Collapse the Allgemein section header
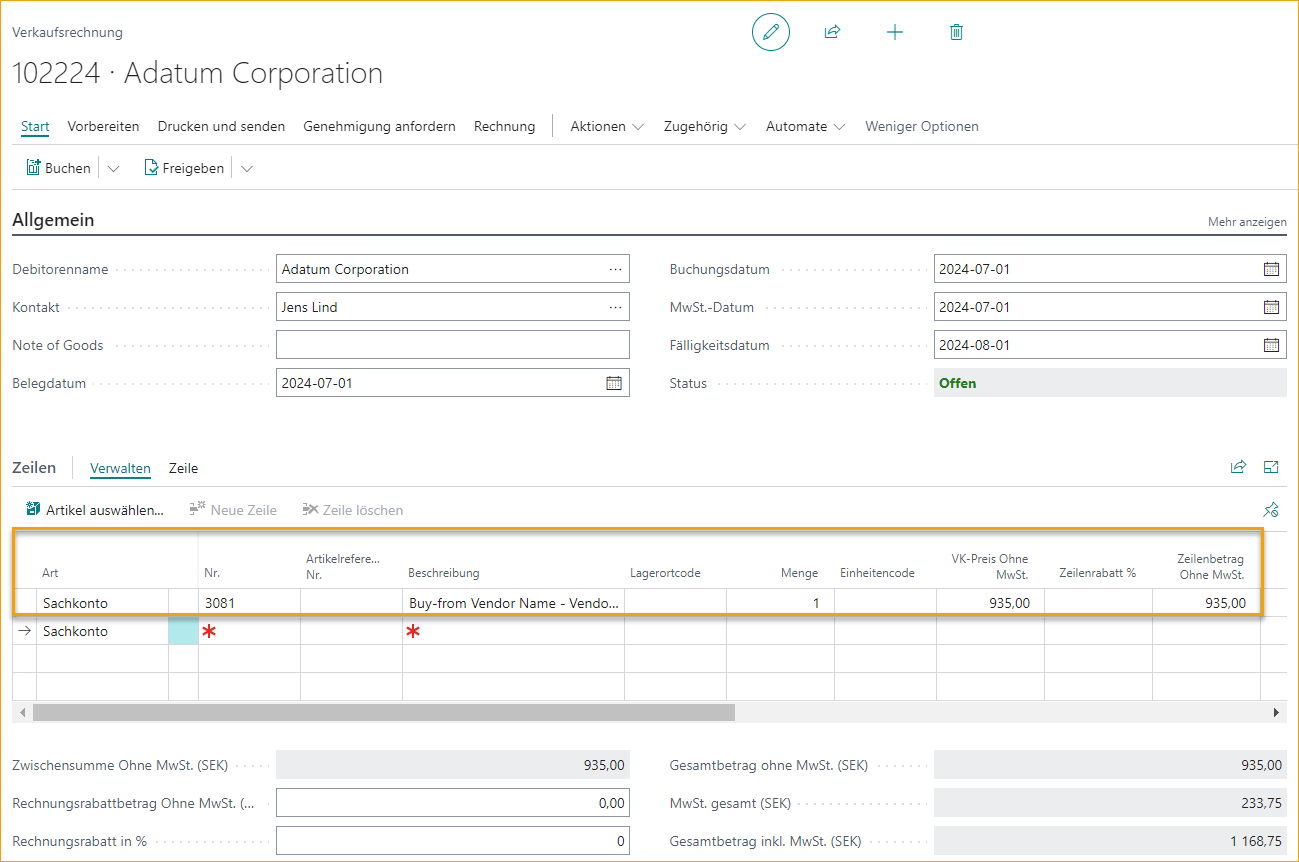Screen dimensions: 1299x862 click(x=53, y=220)
